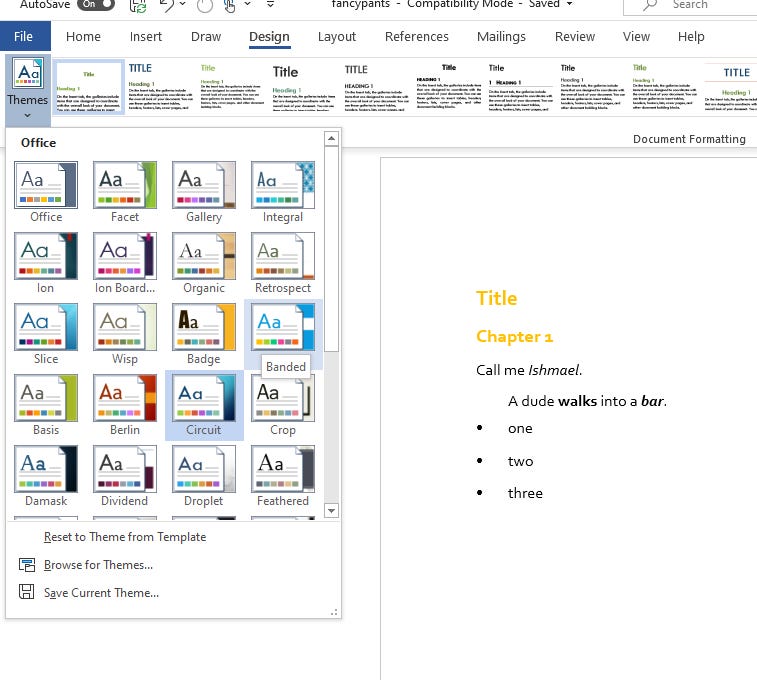Image resolution: width=757 pixels, height=680 pixels.
Task: Open Customize Quick Access Toolbar dropdown
Action: (270, 4)
